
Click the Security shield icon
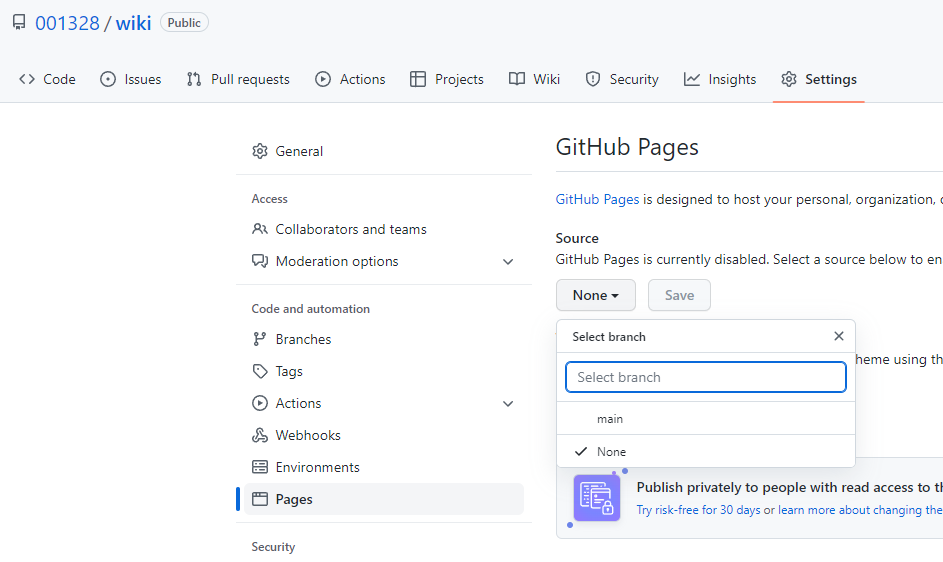coord(593,79)
